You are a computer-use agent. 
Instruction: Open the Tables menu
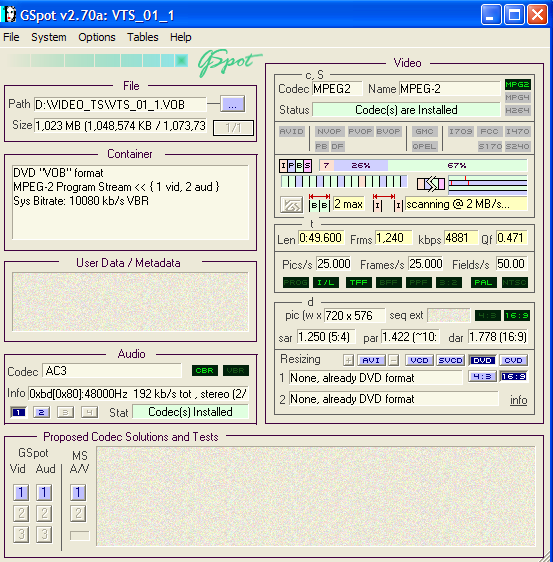pos(143,37)
